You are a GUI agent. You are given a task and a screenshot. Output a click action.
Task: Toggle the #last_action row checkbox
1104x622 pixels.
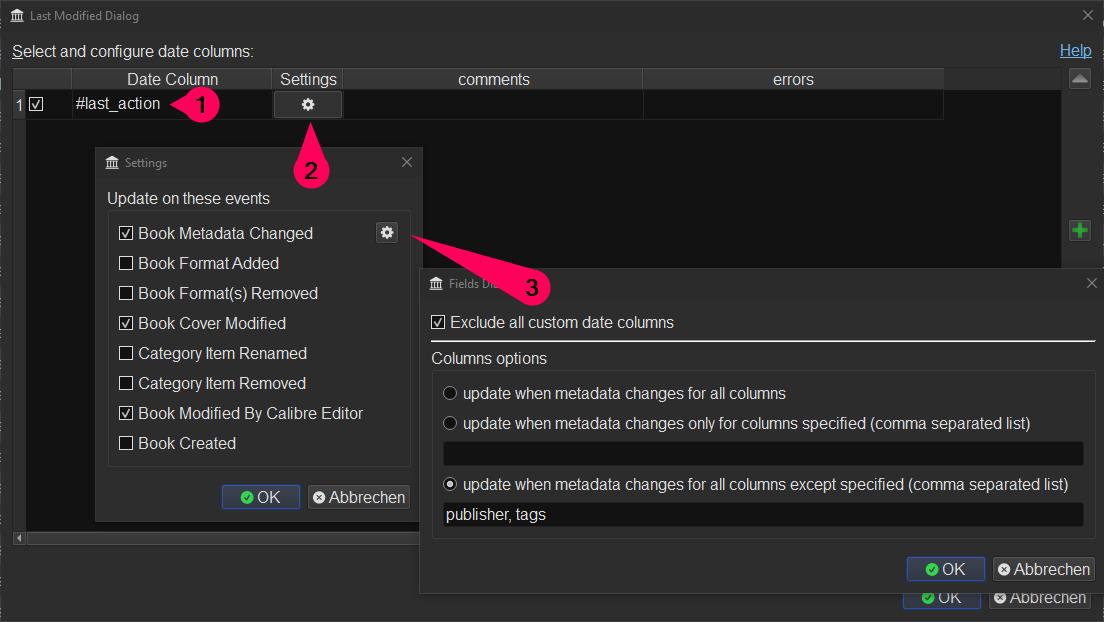(37, 104)
